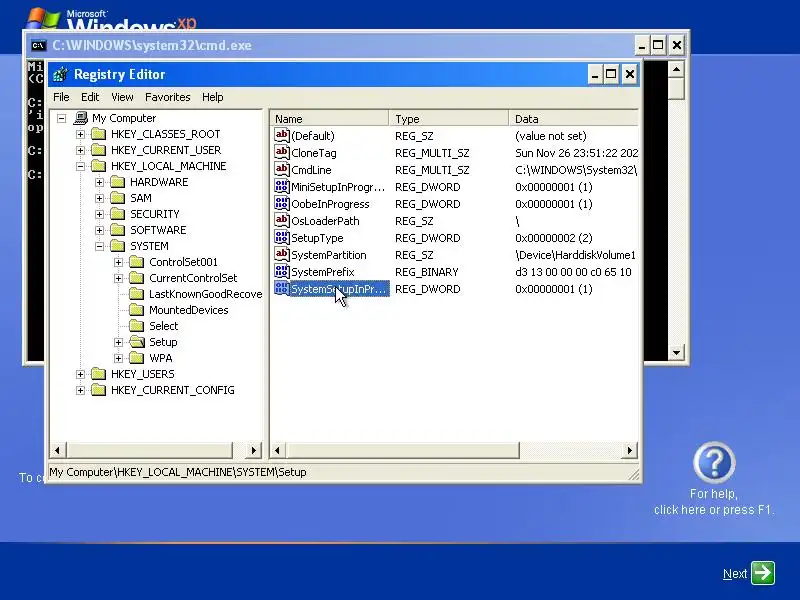Select the SystemSetupInProgress value

click(338, 289)
